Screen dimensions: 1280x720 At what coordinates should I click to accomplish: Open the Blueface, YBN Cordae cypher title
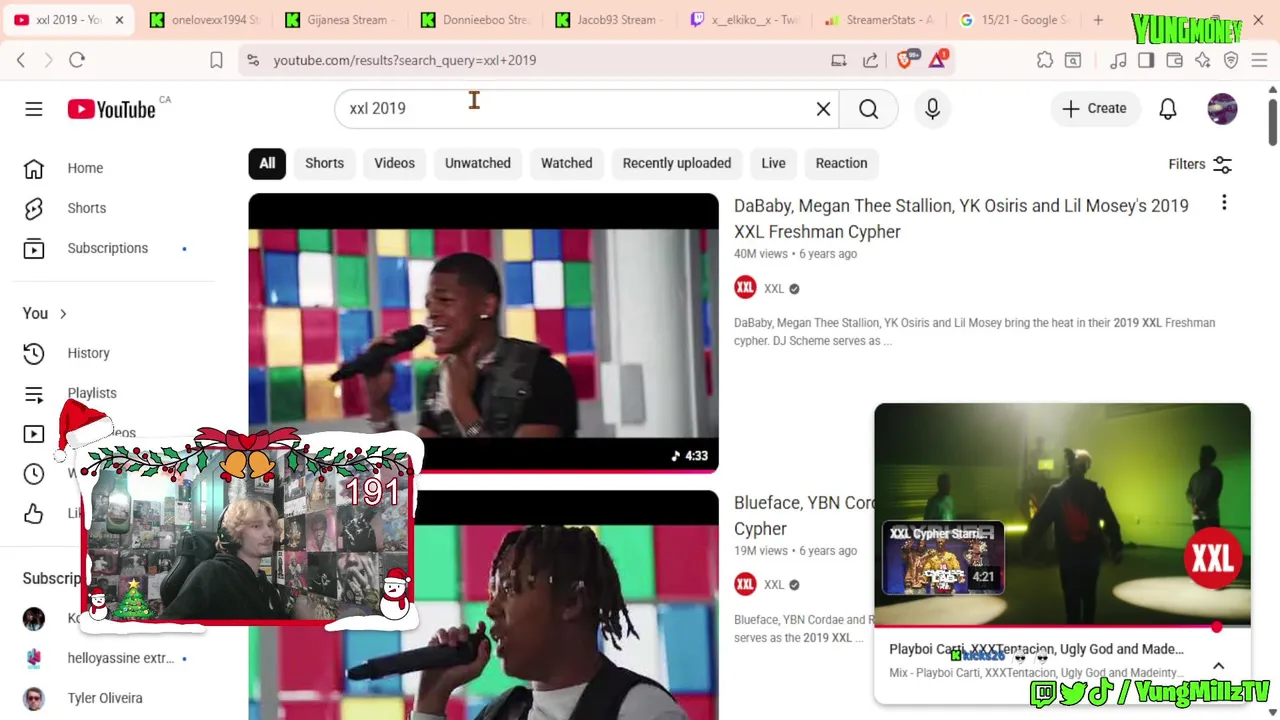[804, 515]
